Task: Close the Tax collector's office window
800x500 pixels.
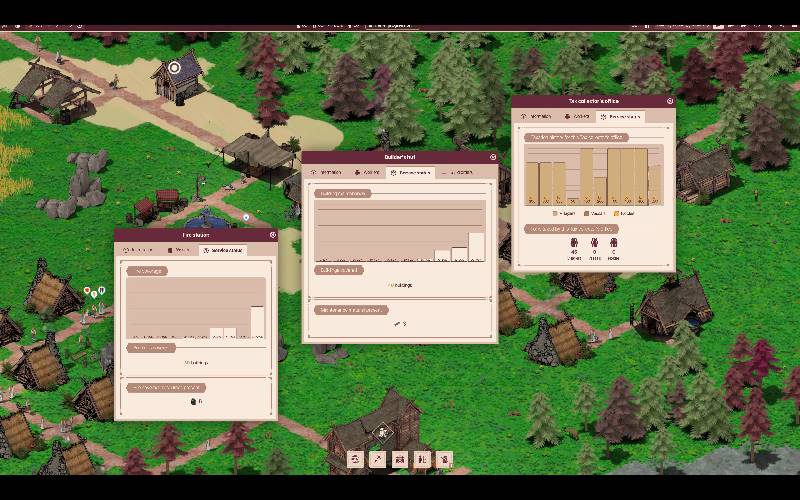Action: coord(670,101)
